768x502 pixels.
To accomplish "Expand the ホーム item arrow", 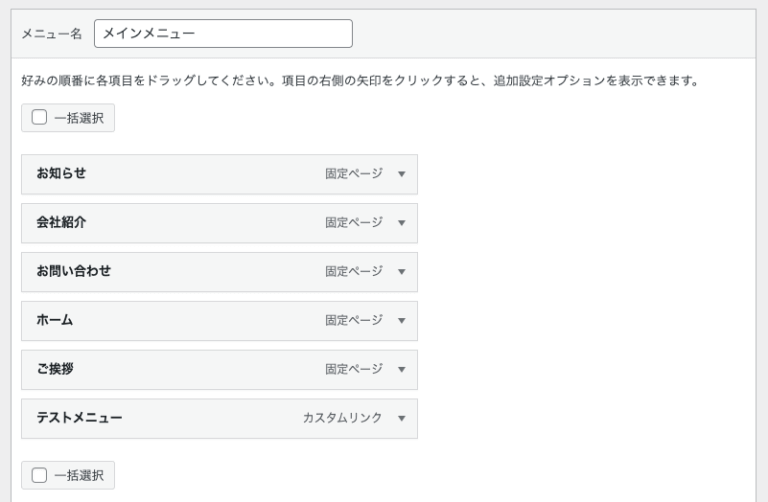I will pos(402,321).
